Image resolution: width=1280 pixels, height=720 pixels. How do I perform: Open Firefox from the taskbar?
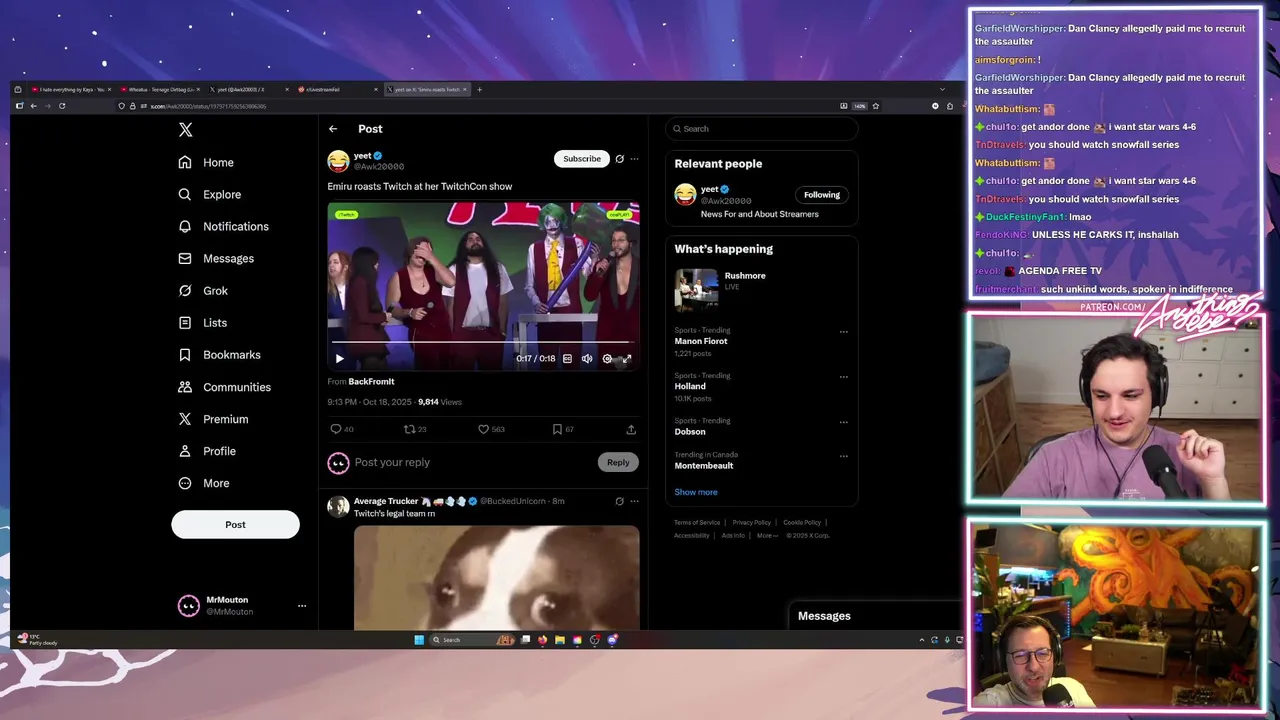click(543, 640)
